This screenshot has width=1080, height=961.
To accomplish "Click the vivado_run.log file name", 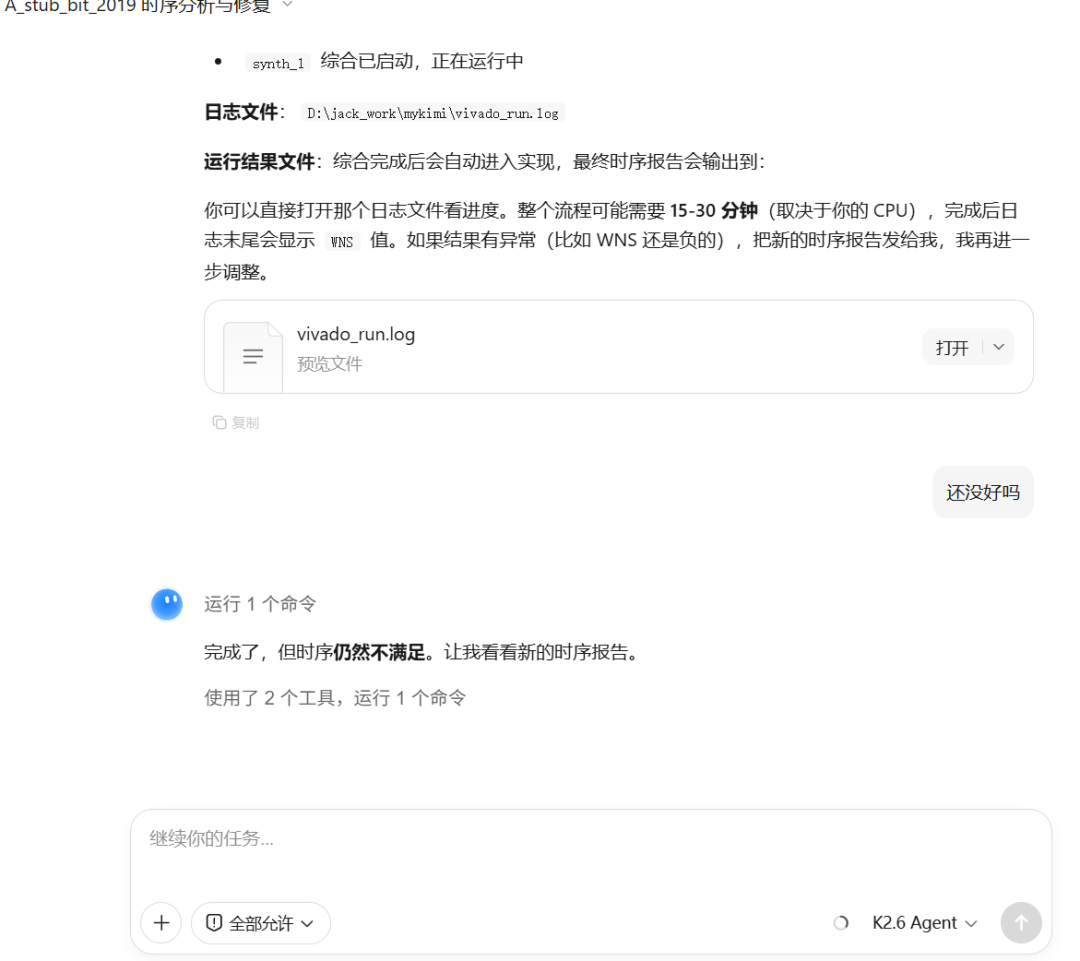I will pos(356,334).
